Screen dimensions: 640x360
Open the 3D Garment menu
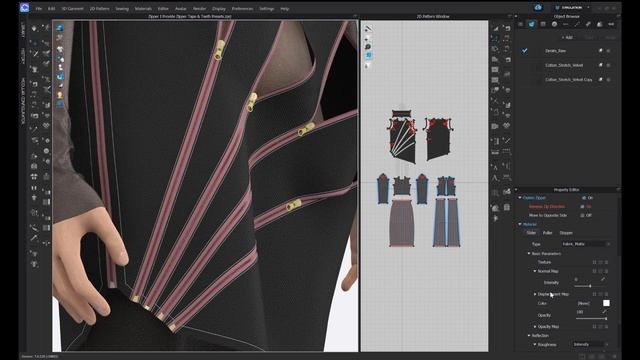click(x=72, y=9)
